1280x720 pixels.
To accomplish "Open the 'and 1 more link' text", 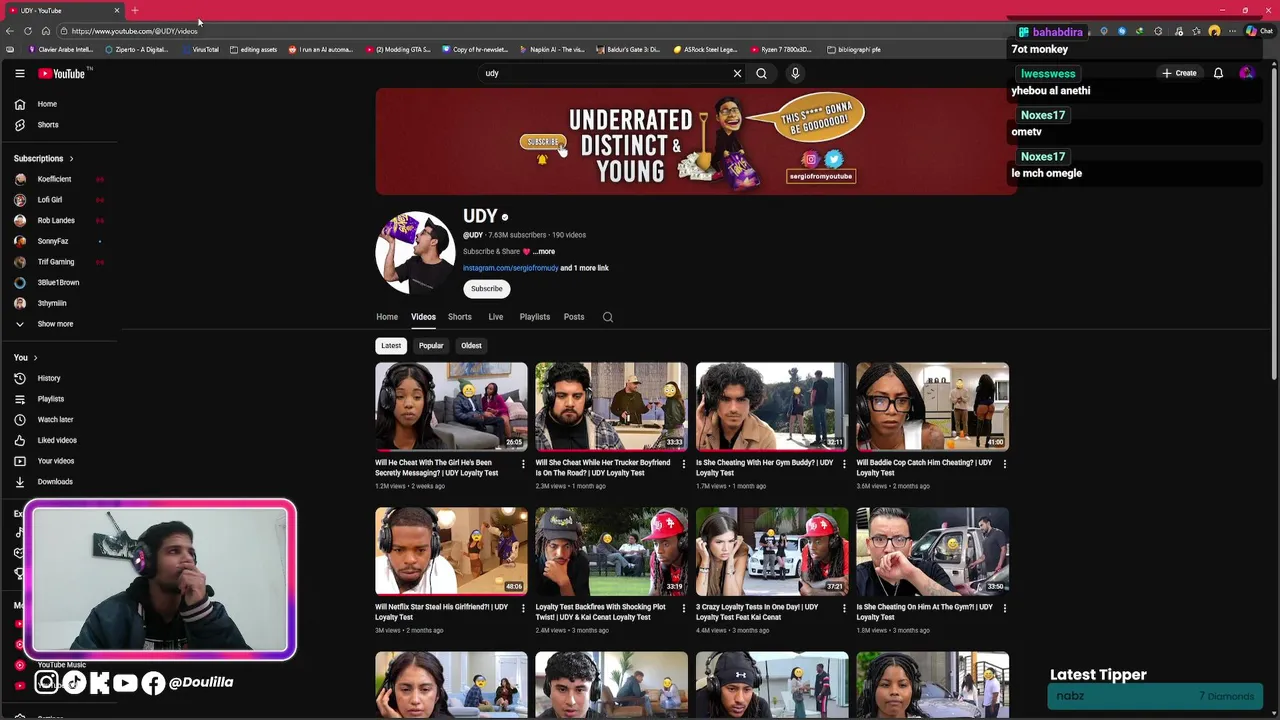I will pos(584,268).
